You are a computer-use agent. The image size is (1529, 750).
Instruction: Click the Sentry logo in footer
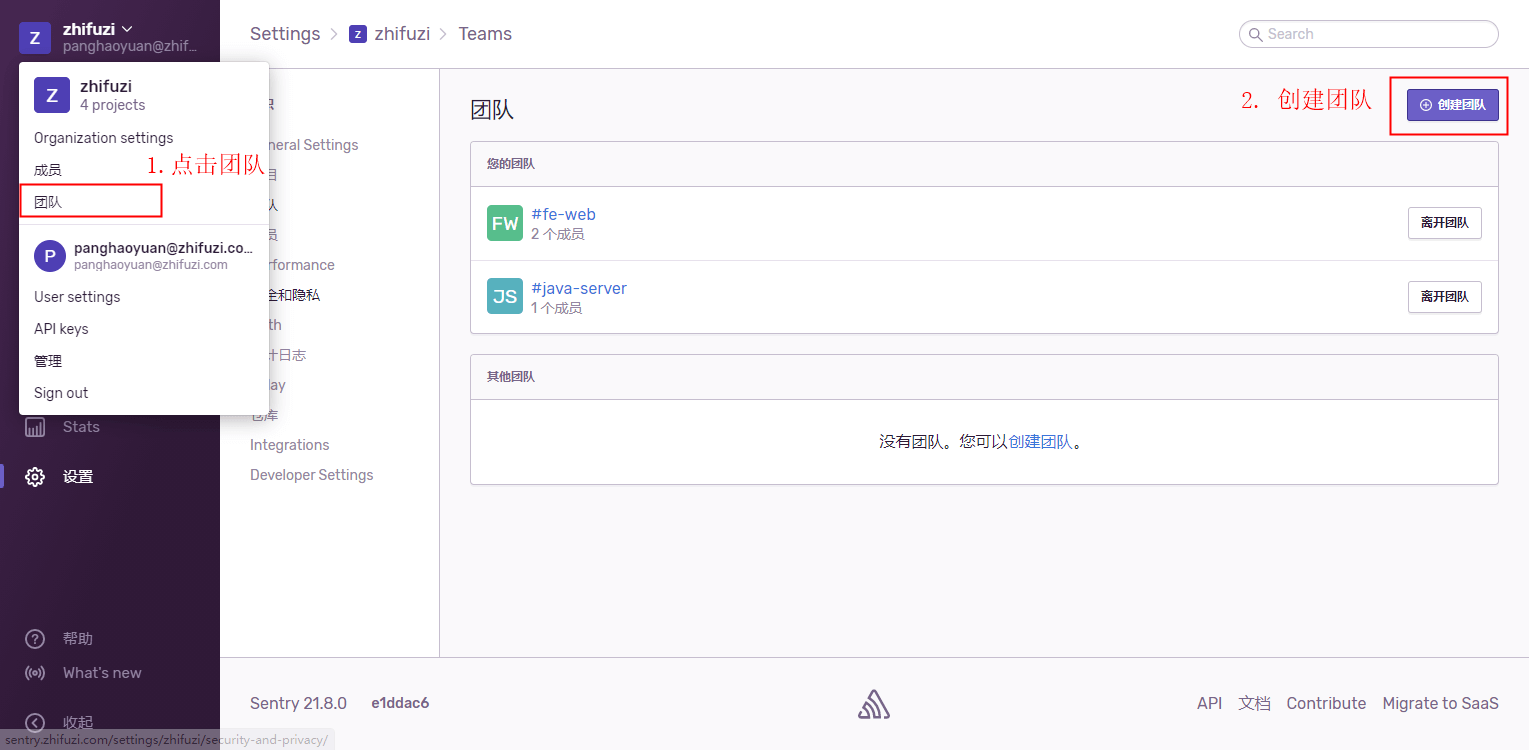(874, 704)
